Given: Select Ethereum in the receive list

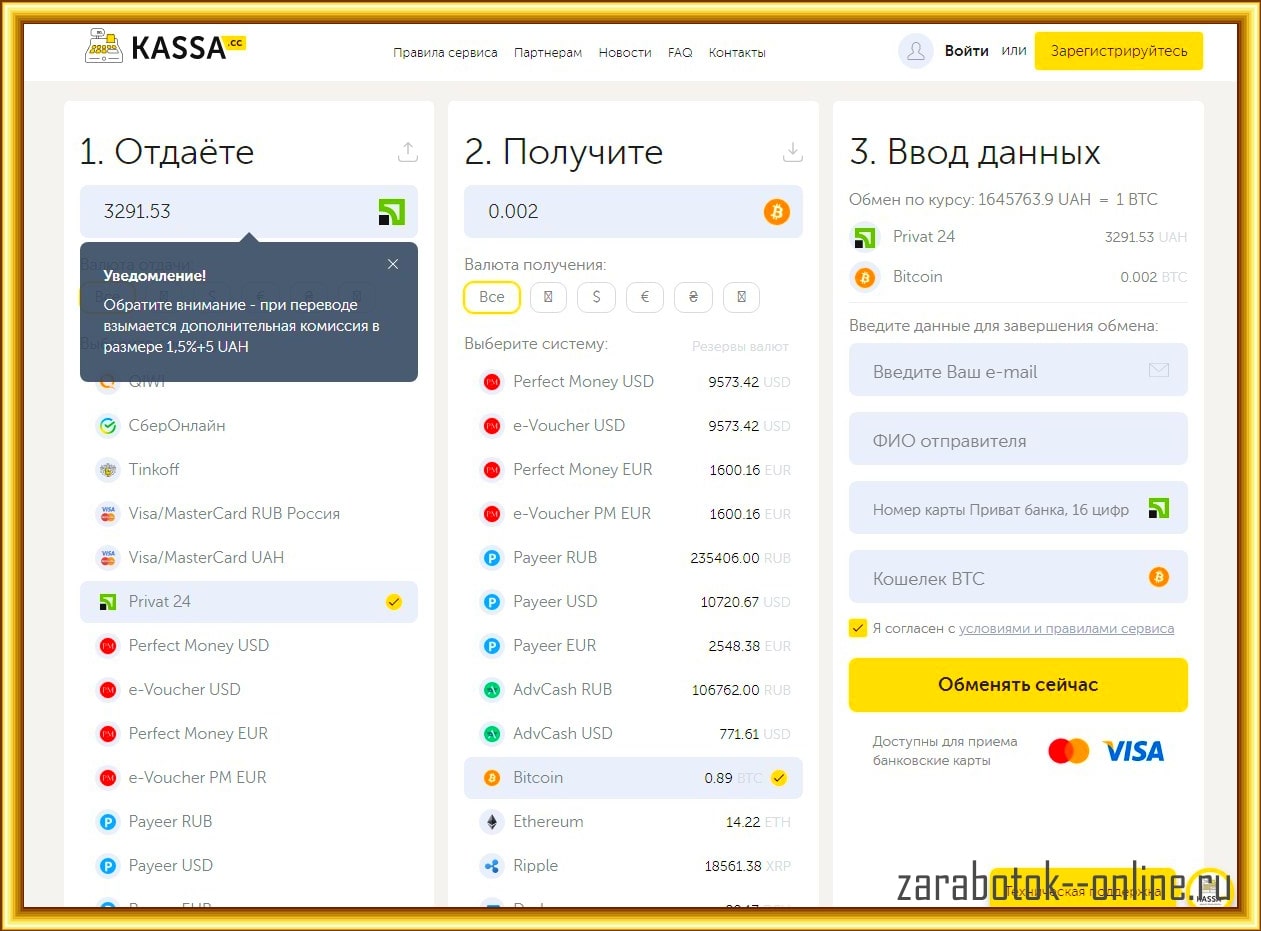Looking at the screenshot, I should (547, 821).
